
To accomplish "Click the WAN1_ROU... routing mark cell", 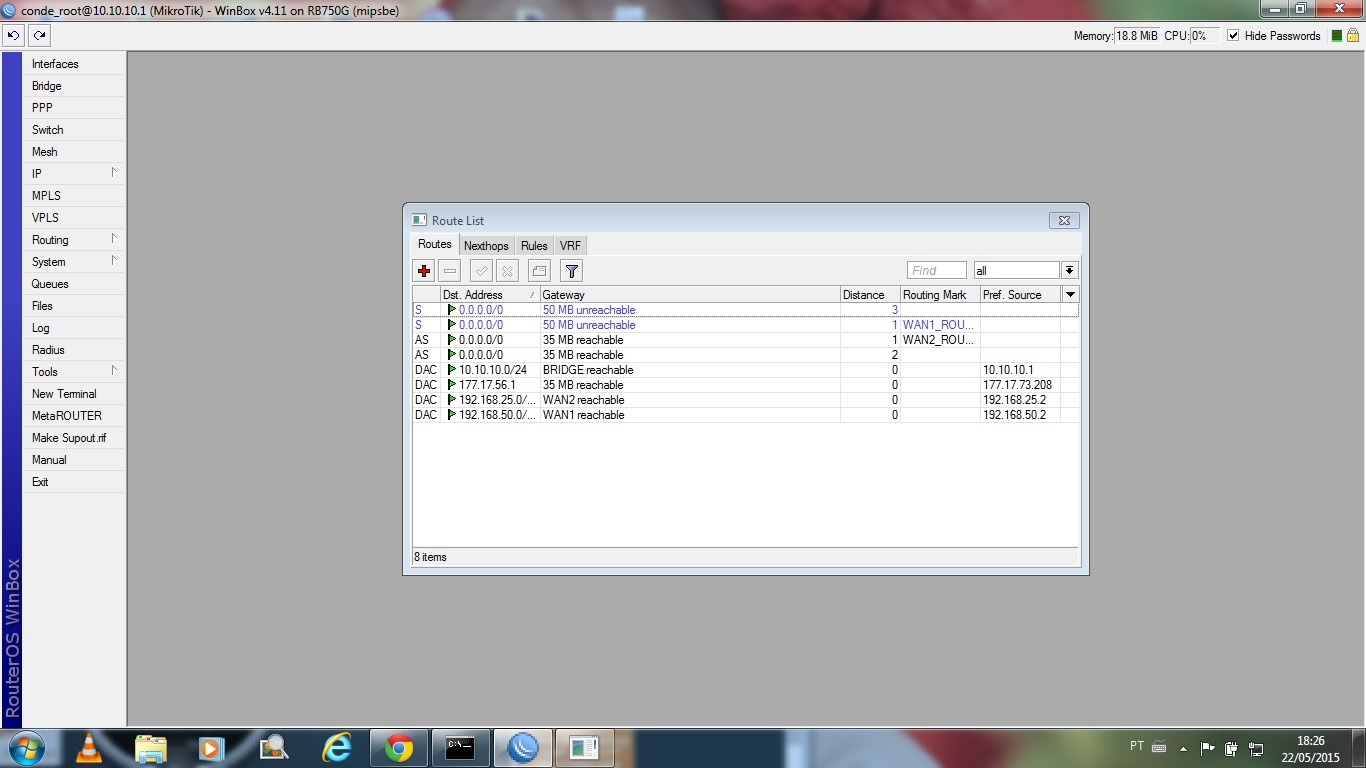I will click(x=938, y=325).
